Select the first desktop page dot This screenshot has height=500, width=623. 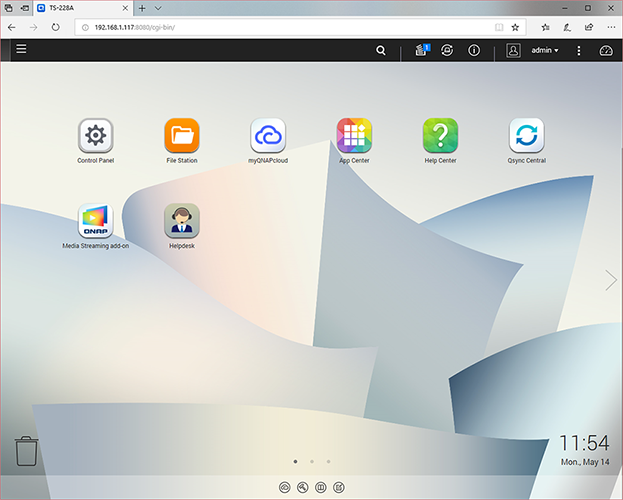(295, 461)
